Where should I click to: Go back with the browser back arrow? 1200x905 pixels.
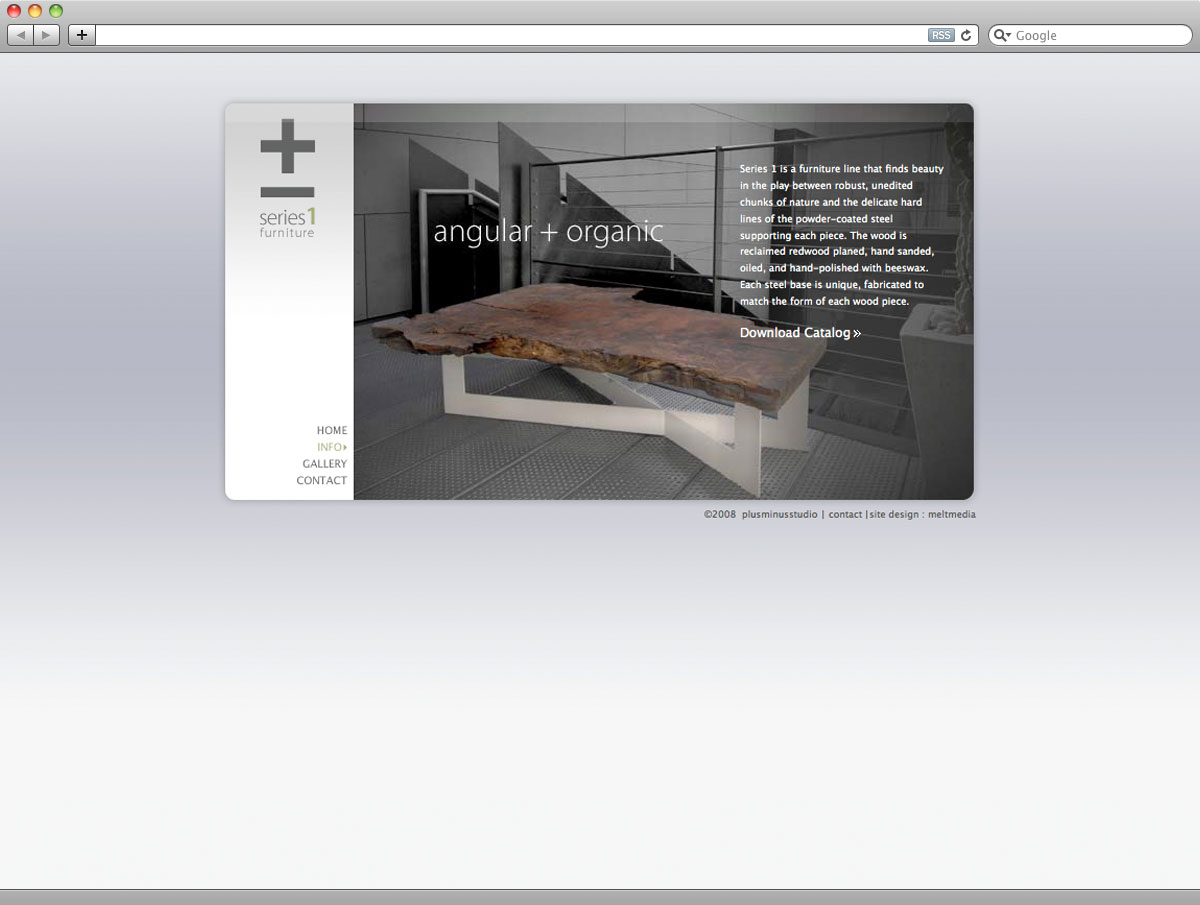pyautogui.click(x=21, y=35)
